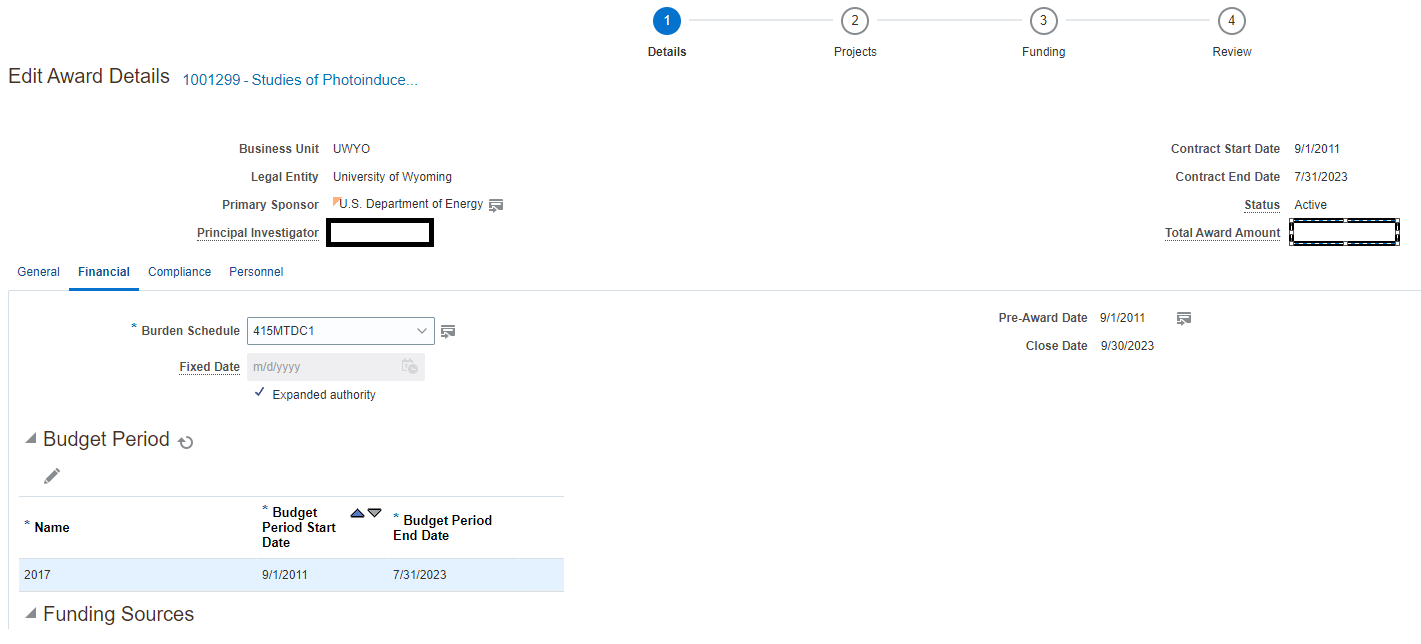Click the orange flag beside U.S. Department of Energy
This screenshot has width=1421, height=644.
pos(336,202)
